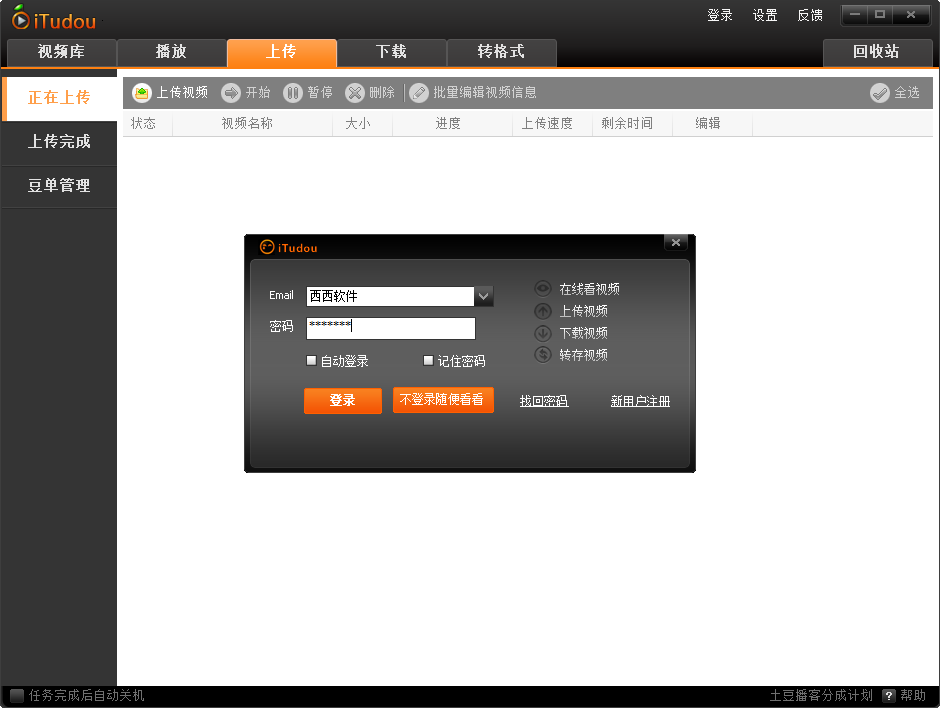This screenshot has height=708, width=940.
Task: Click the pause (暂停) icon
Action: pyautogui.click(x=293, y=93)
